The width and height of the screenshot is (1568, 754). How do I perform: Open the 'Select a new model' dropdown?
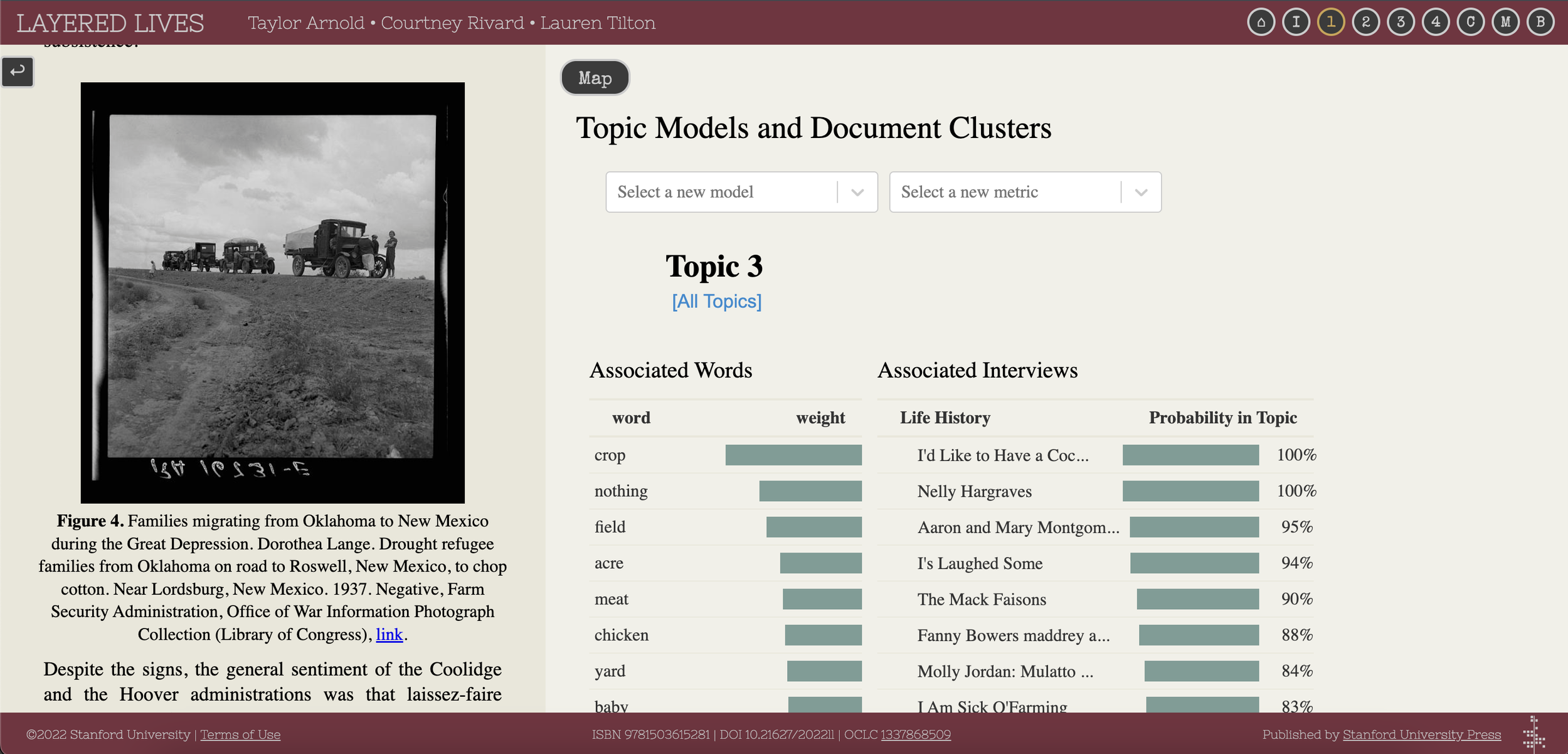click(741, 192)
